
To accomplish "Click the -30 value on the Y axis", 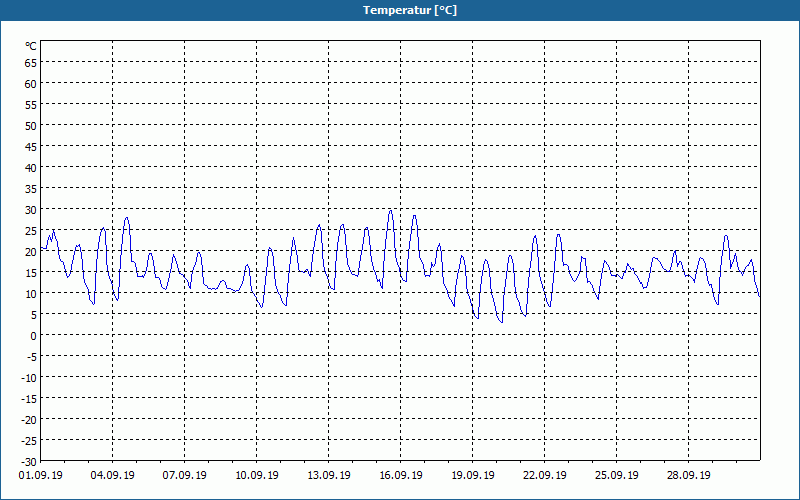I will pos(29,462).
